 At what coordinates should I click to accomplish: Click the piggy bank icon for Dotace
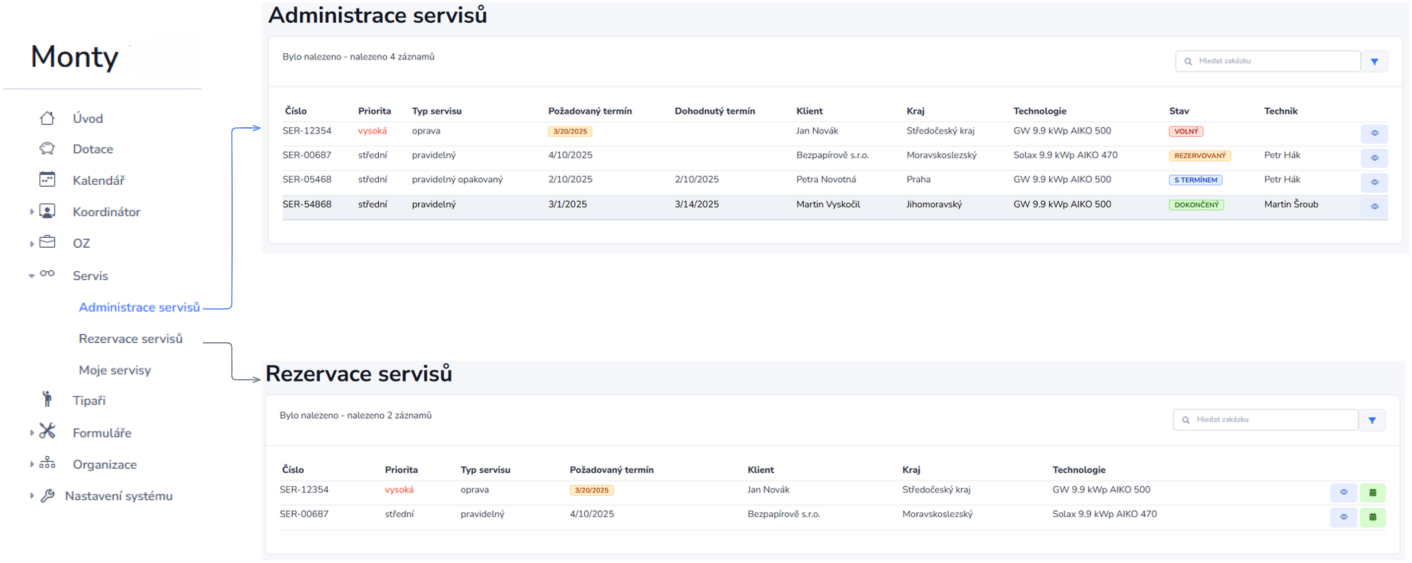pos(47,149)
